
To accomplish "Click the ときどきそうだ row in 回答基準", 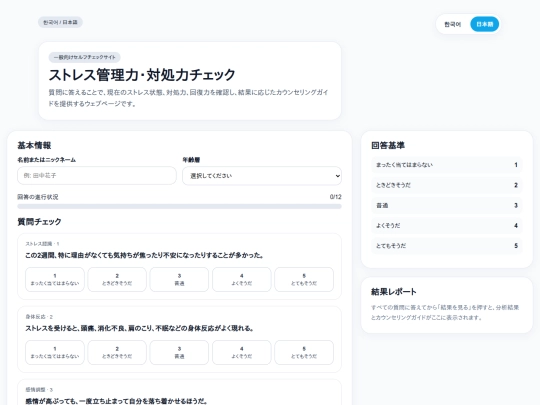I will click(447, 185).
